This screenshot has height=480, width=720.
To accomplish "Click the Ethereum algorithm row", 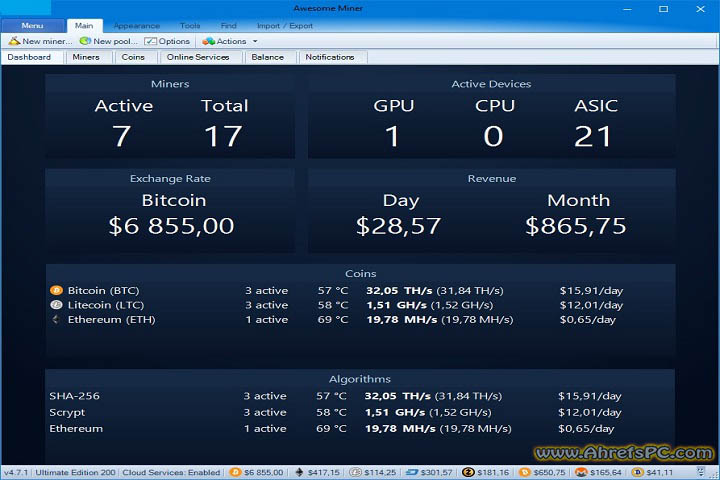I will [x=360, y=429].
